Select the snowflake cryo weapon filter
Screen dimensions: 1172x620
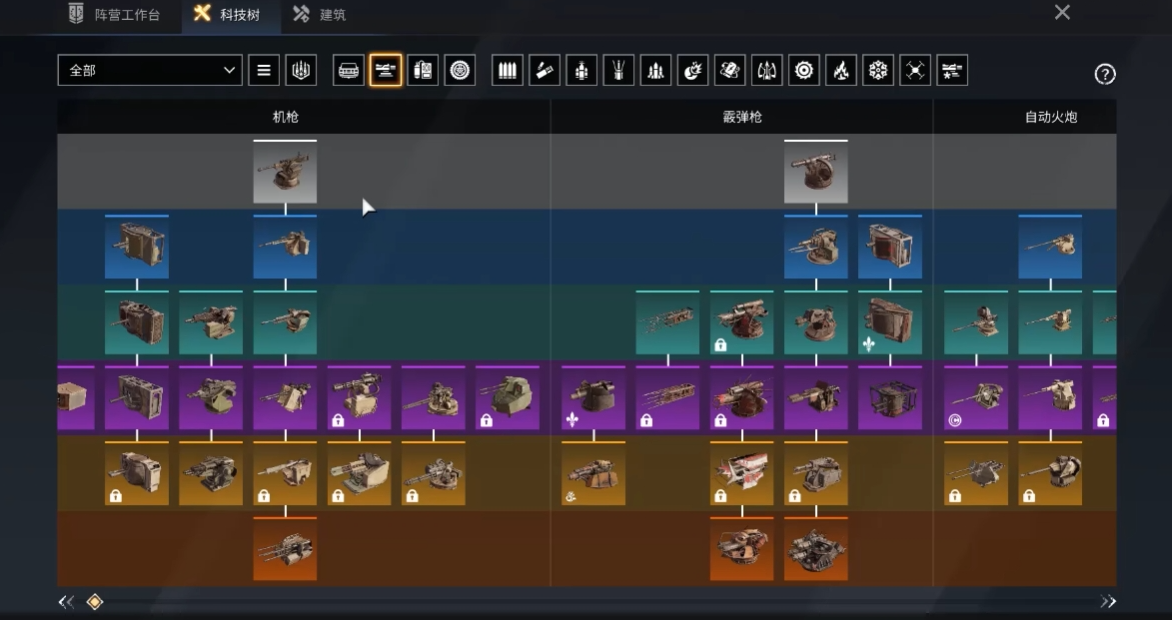click(878, 70)
